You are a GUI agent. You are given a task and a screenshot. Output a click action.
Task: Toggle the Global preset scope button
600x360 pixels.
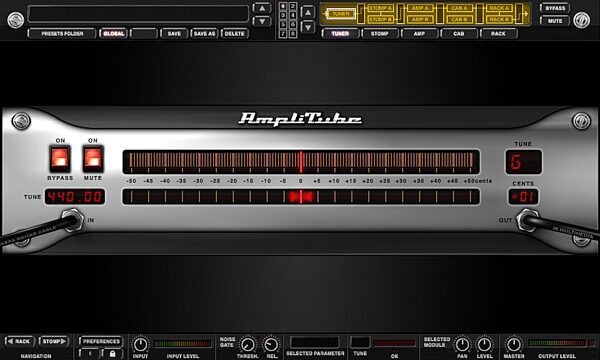pos(113,34)
